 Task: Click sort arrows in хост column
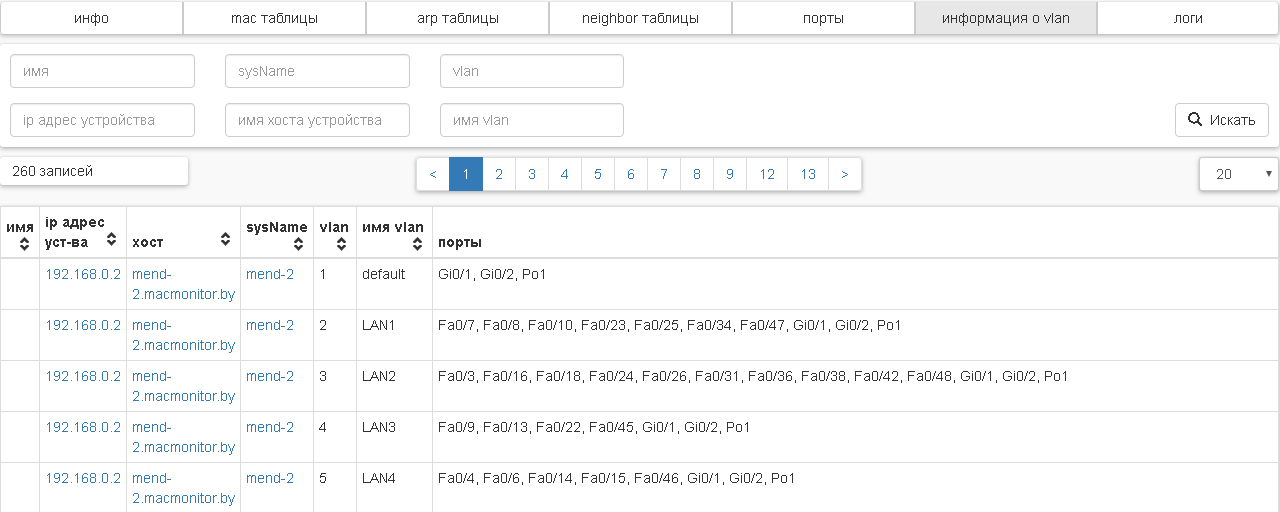[x=225, y=241]
